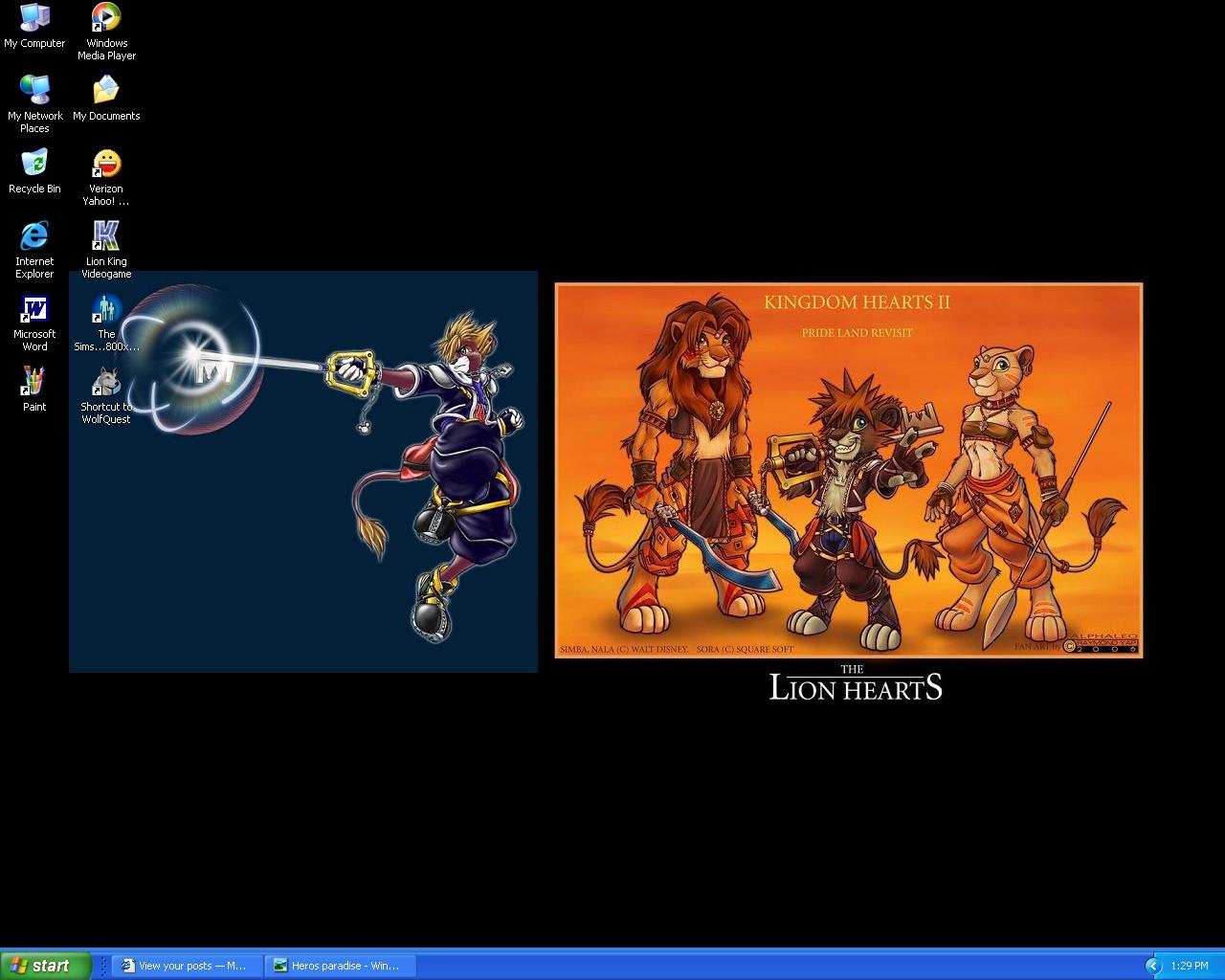
Task: Click the Internet Explorer desktop icon
Action: pos(34,237)
